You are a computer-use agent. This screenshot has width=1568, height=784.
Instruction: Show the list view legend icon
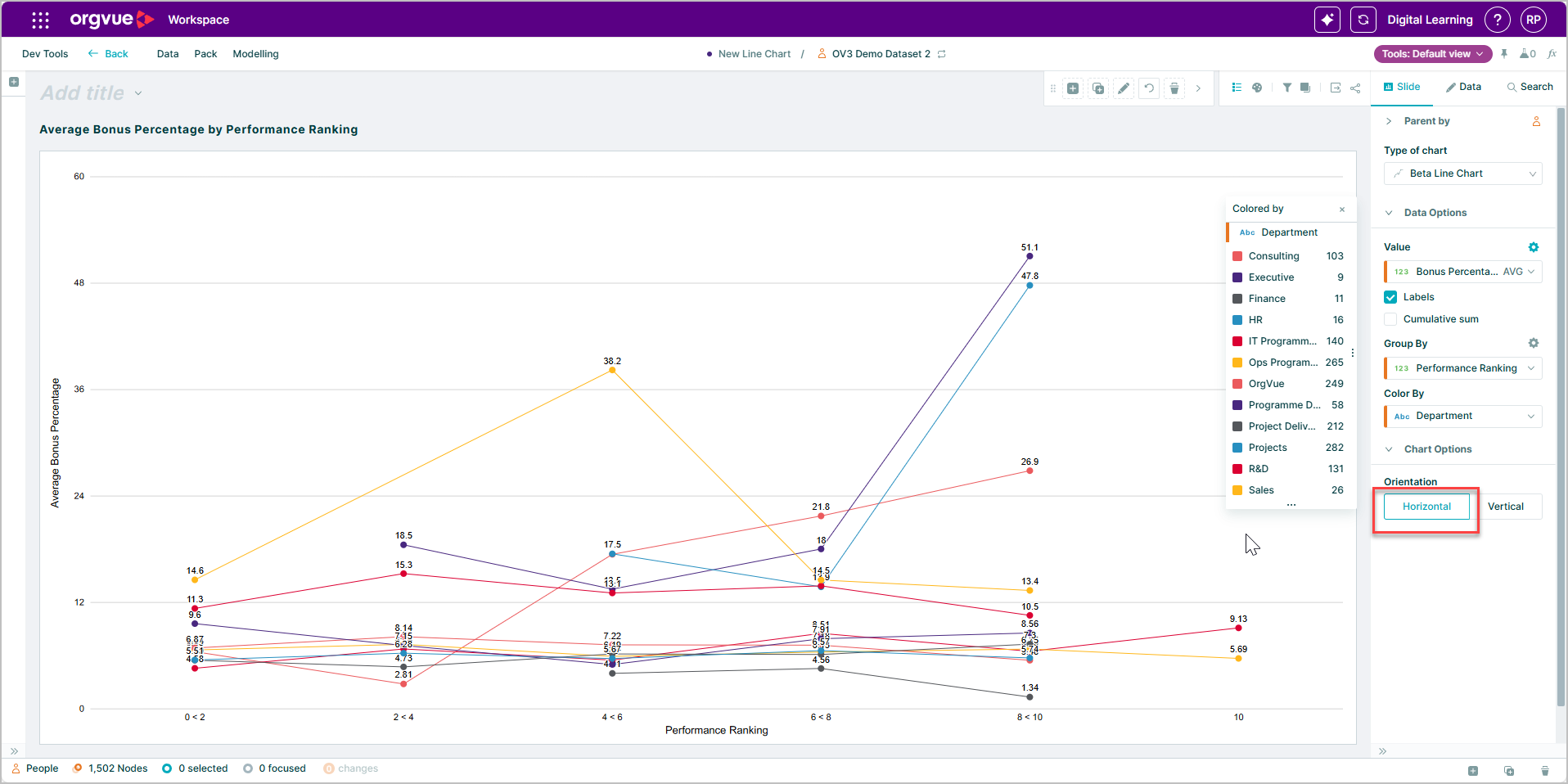click(x=1237, y=88)
